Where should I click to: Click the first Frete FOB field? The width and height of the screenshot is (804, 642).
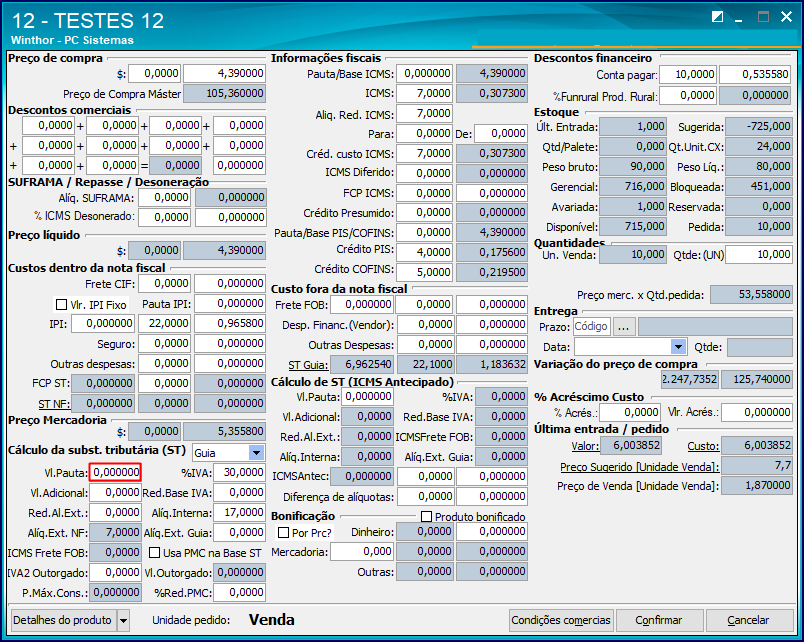pos(361,305)
